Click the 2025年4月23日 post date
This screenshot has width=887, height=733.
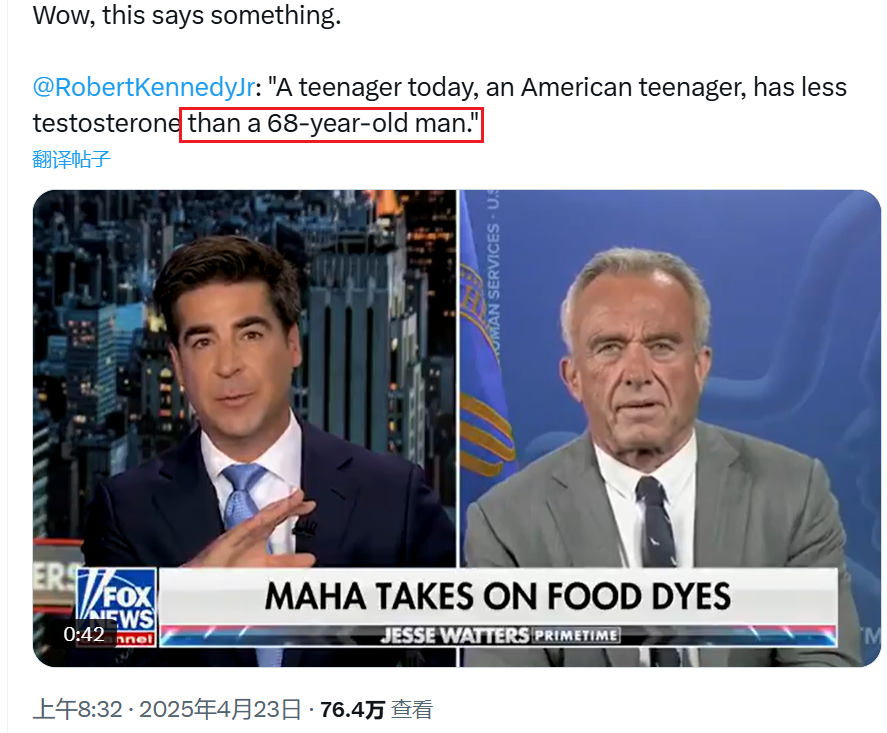click(x=220, y=710)
